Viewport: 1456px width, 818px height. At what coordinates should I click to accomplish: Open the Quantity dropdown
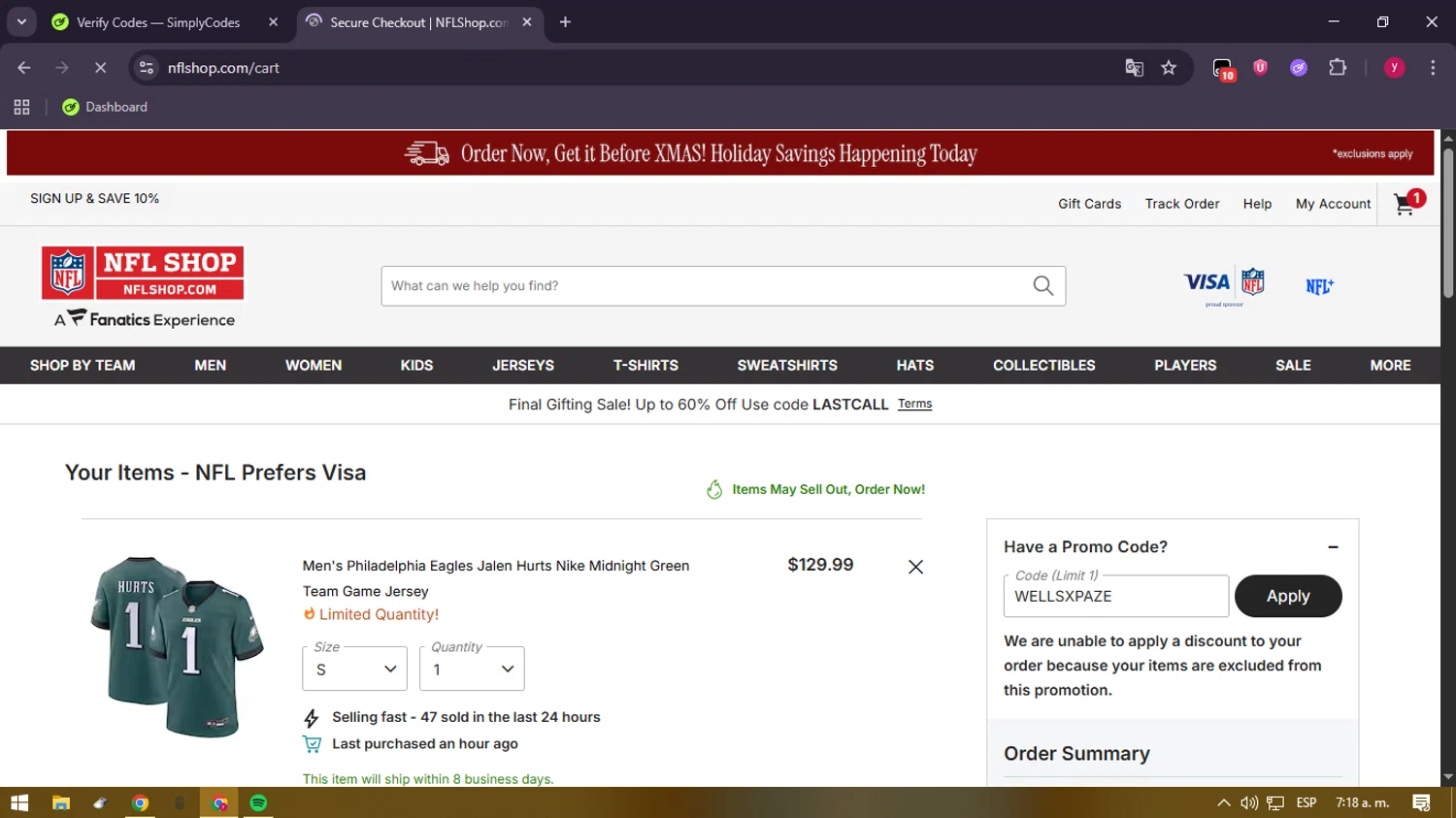(x=472, y=669)
